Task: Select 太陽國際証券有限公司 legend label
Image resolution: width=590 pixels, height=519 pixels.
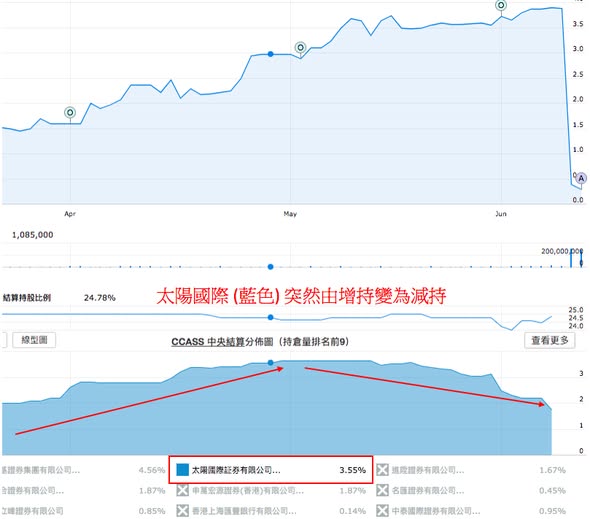Action: 236,470
